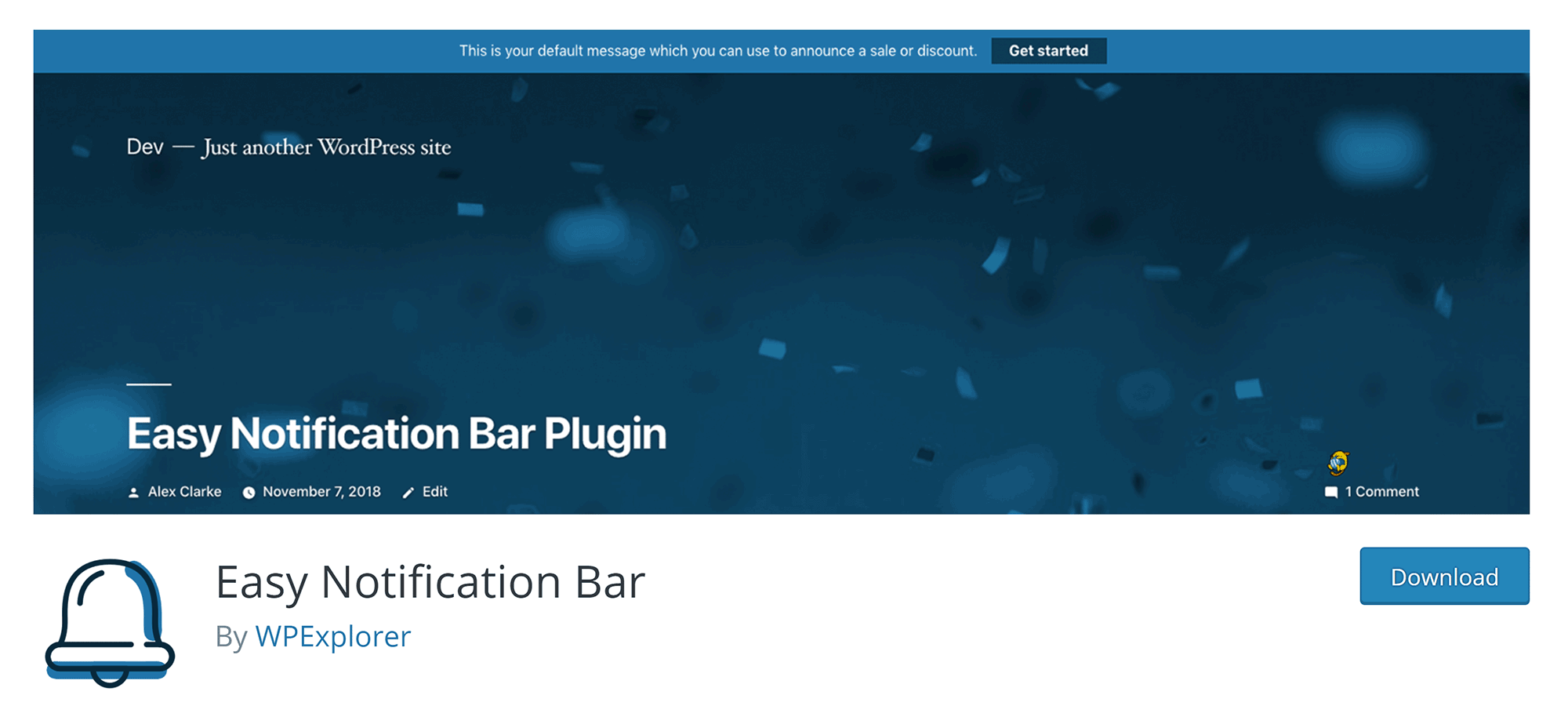
Task: Click the Easy Notification Bar plugin heading
Action: point(430,582)
